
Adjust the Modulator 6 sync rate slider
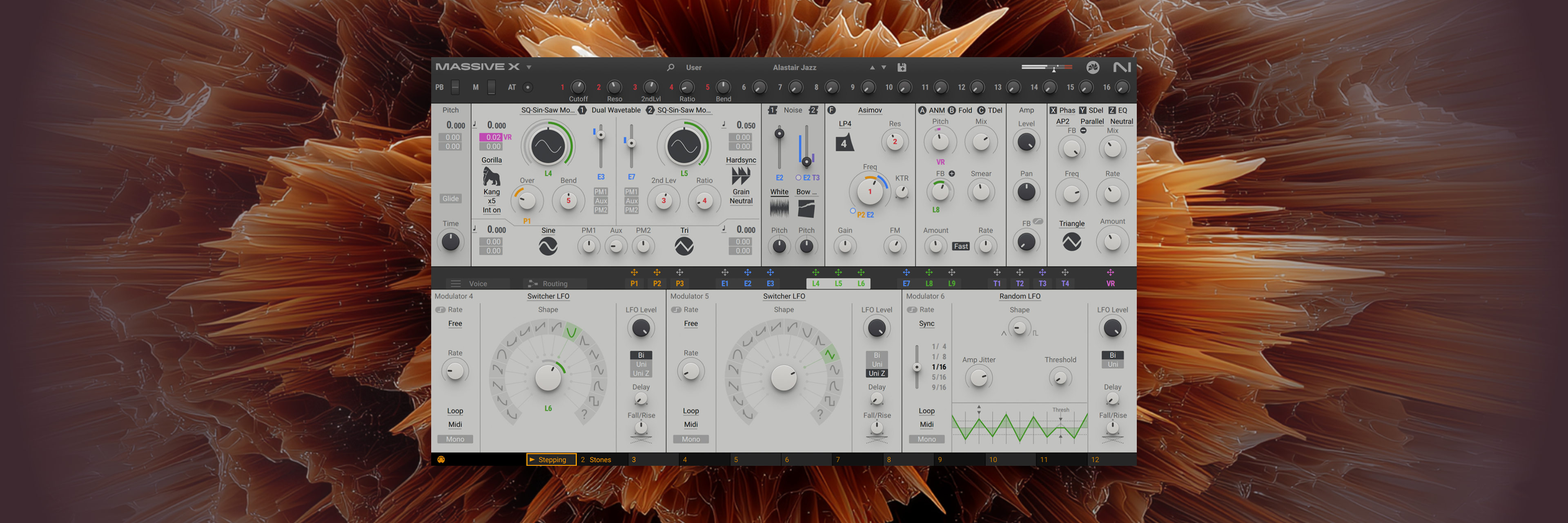[x=917, y=367]
